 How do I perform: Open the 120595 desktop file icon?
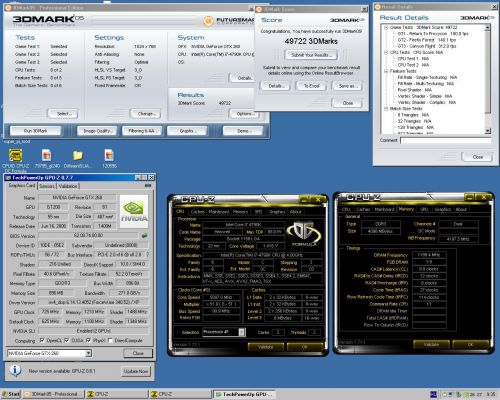pos(109,155)
